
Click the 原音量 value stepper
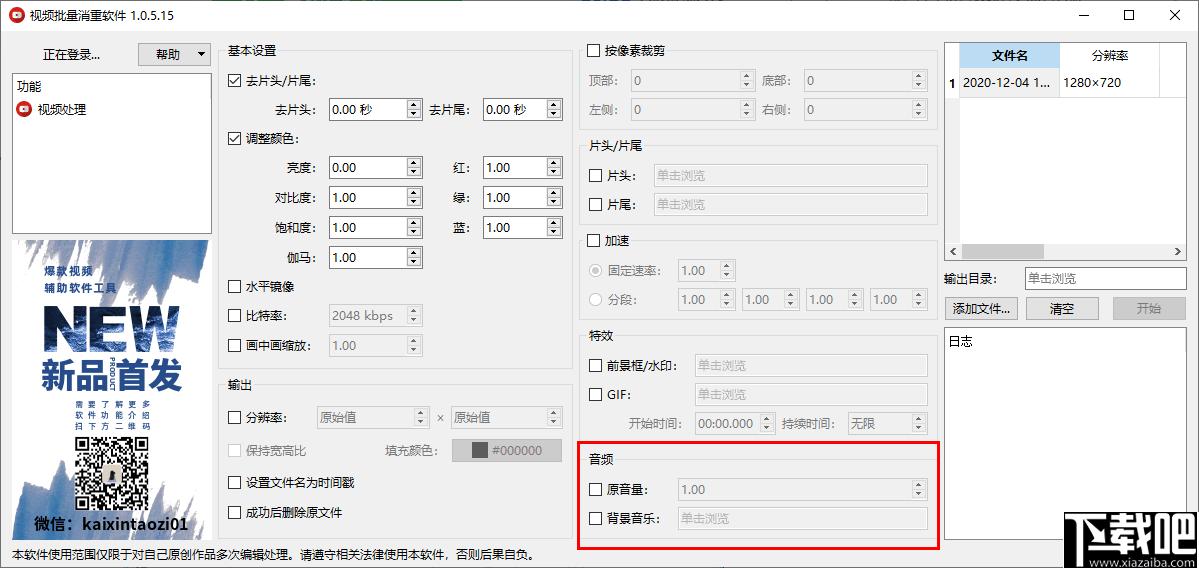pyautogui.click(x=918, y=489)
